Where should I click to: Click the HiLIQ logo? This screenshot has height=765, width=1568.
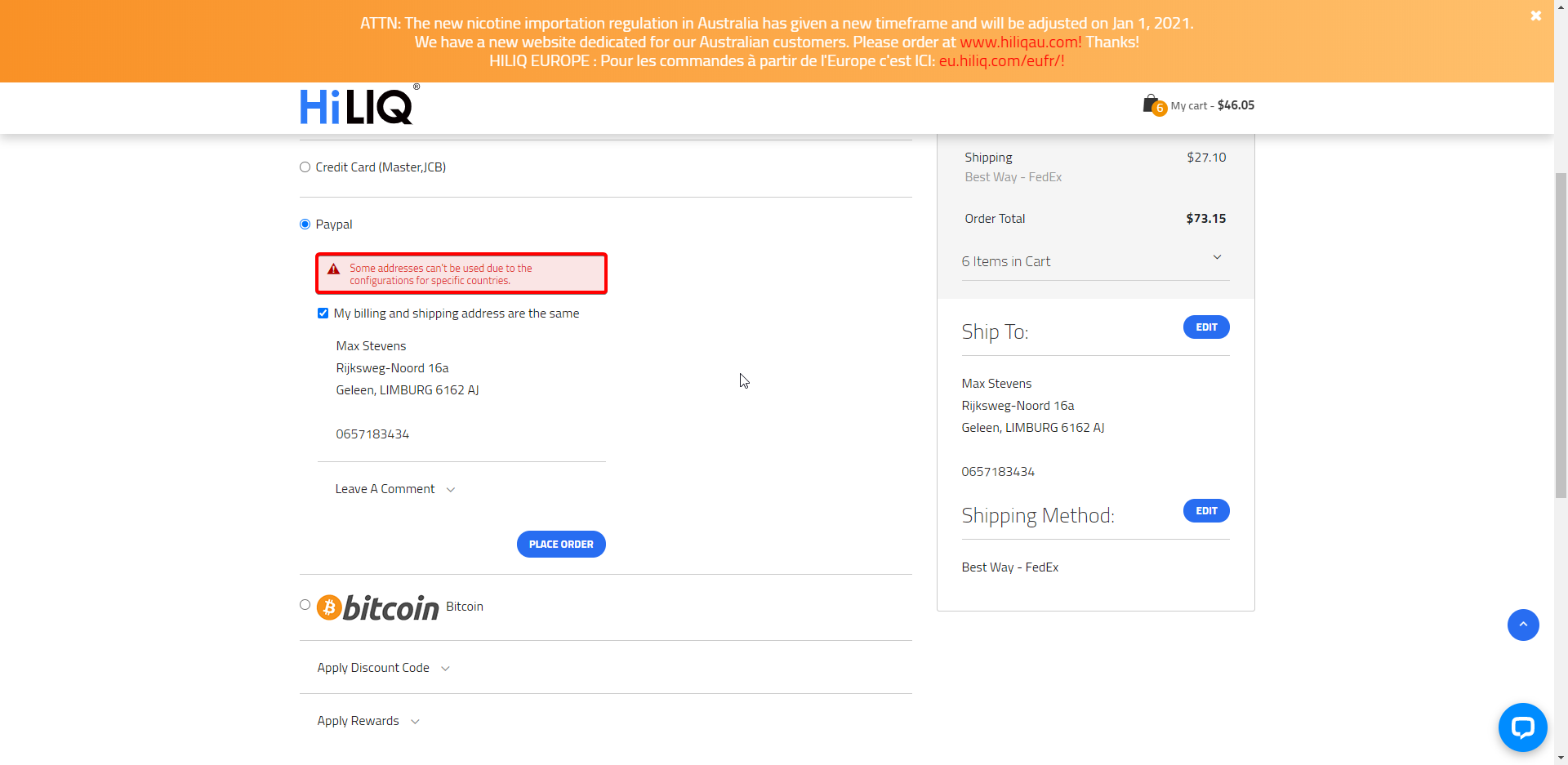point(358,106)
